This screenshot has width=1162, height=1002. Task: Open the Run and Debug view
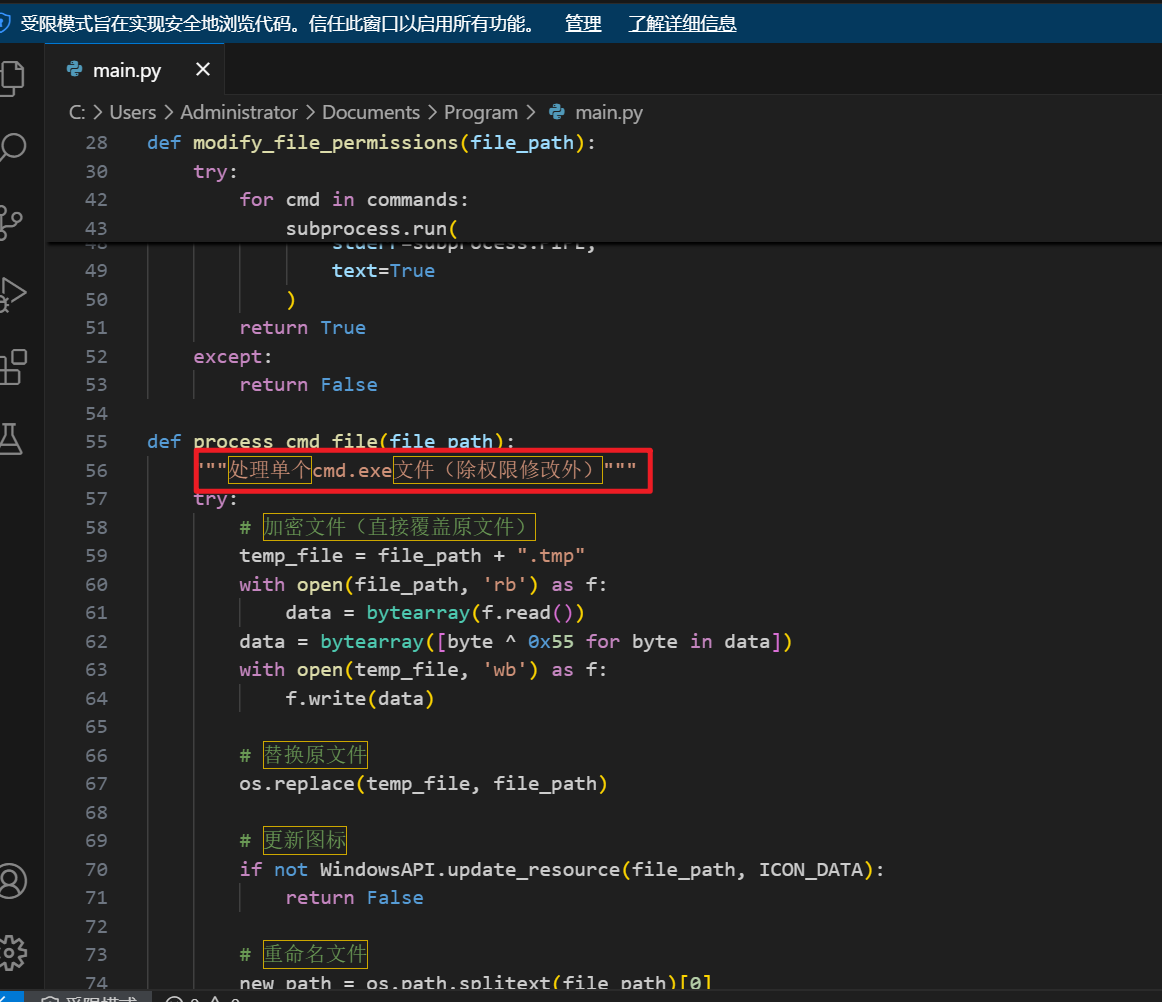13,294
